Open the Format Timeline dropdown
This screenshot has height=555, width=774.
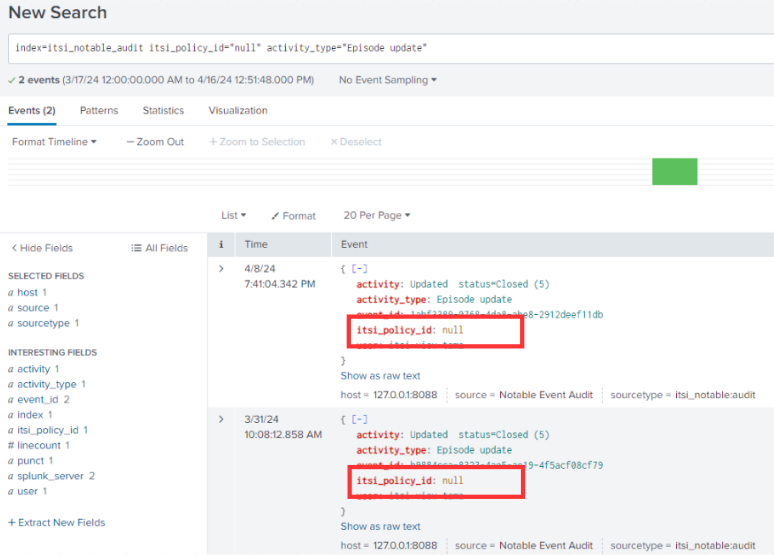pos(54,142)
